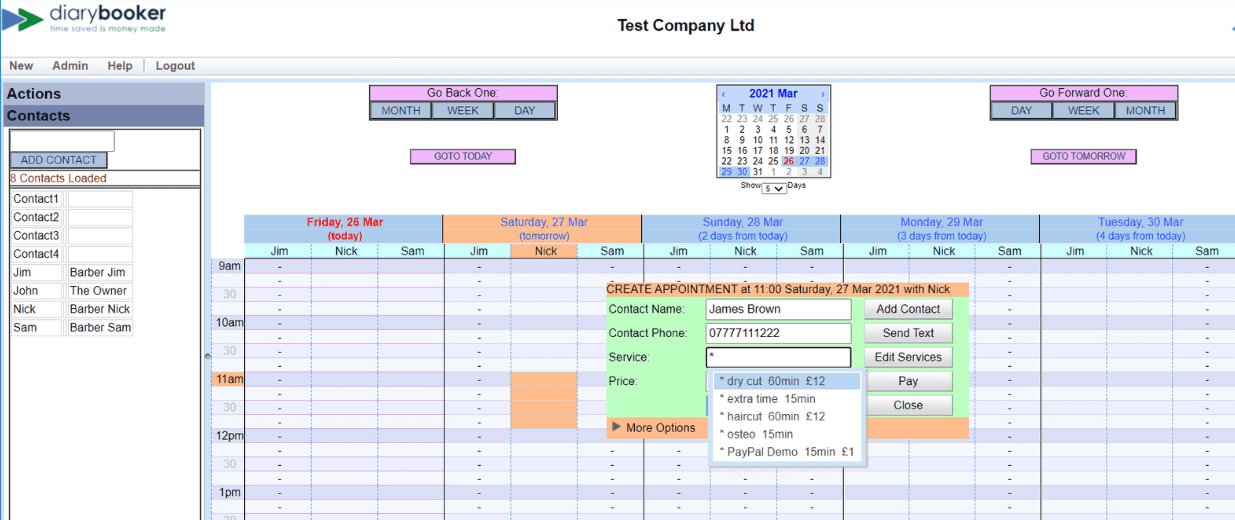Go back one WEEK
Image resolution: width=1235 pixels, height=520 pixels.
(x=463, y=111)
